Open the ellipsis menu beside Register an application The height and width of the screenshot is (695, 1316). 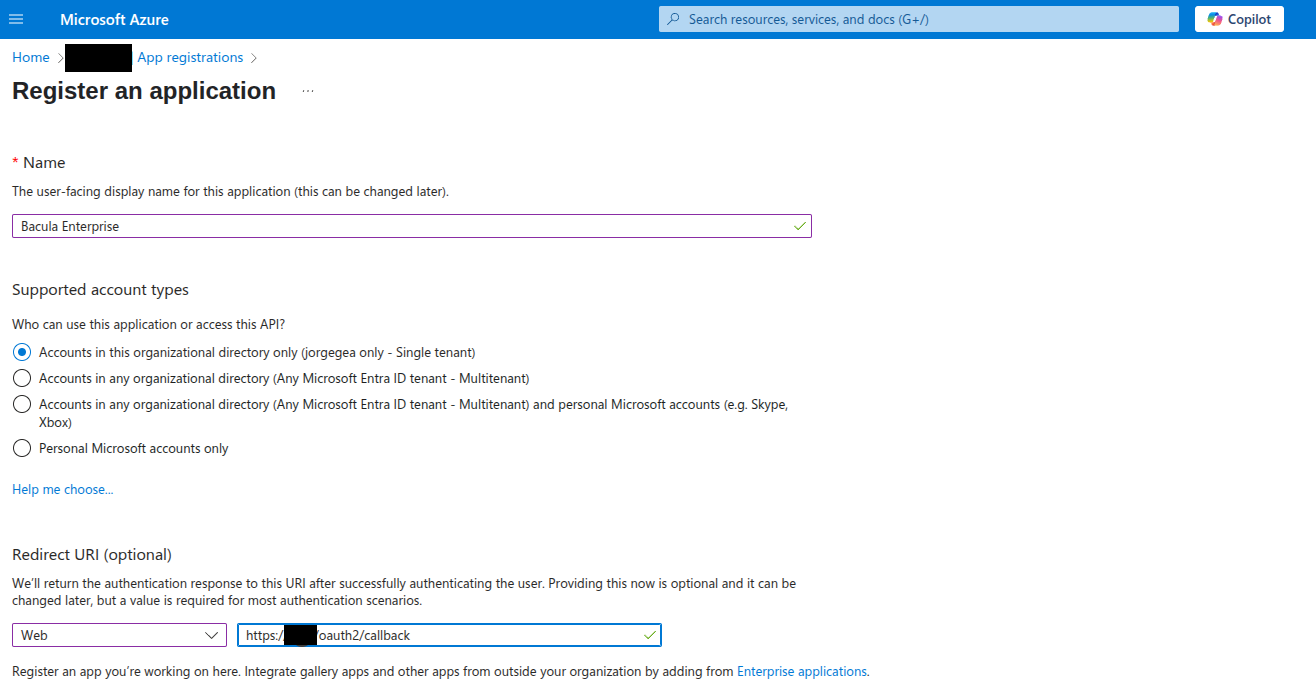(x=308, y=91)
